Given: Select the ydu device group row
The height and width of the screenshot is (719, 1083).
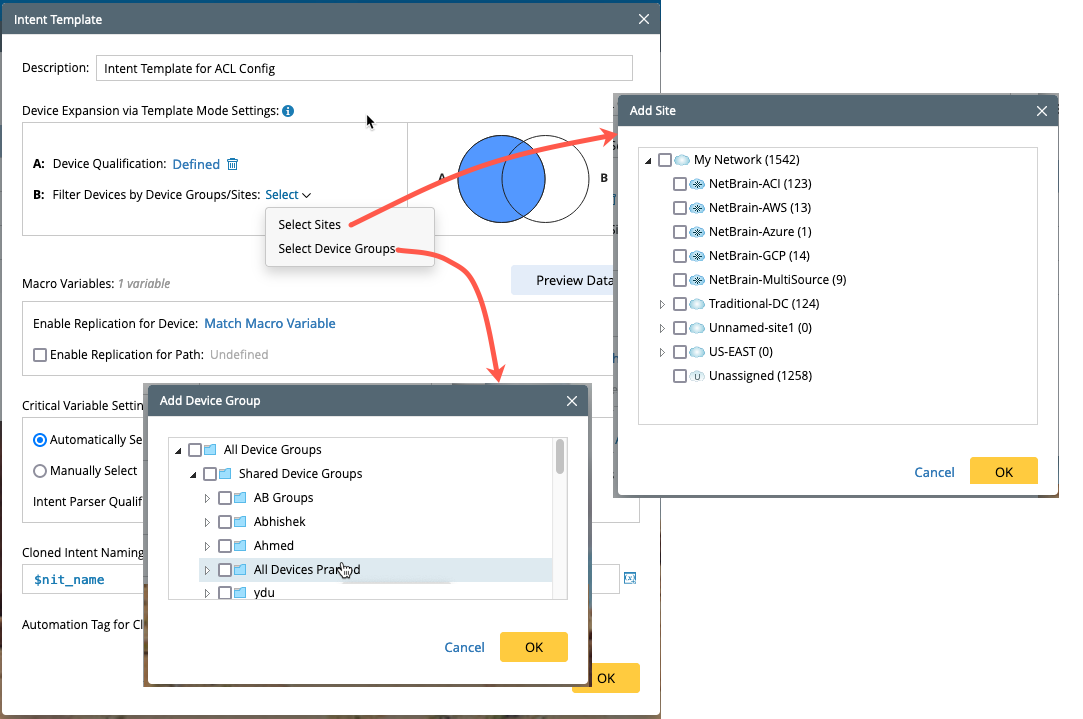Looking at the screenshot, I should tap(374, 593).
